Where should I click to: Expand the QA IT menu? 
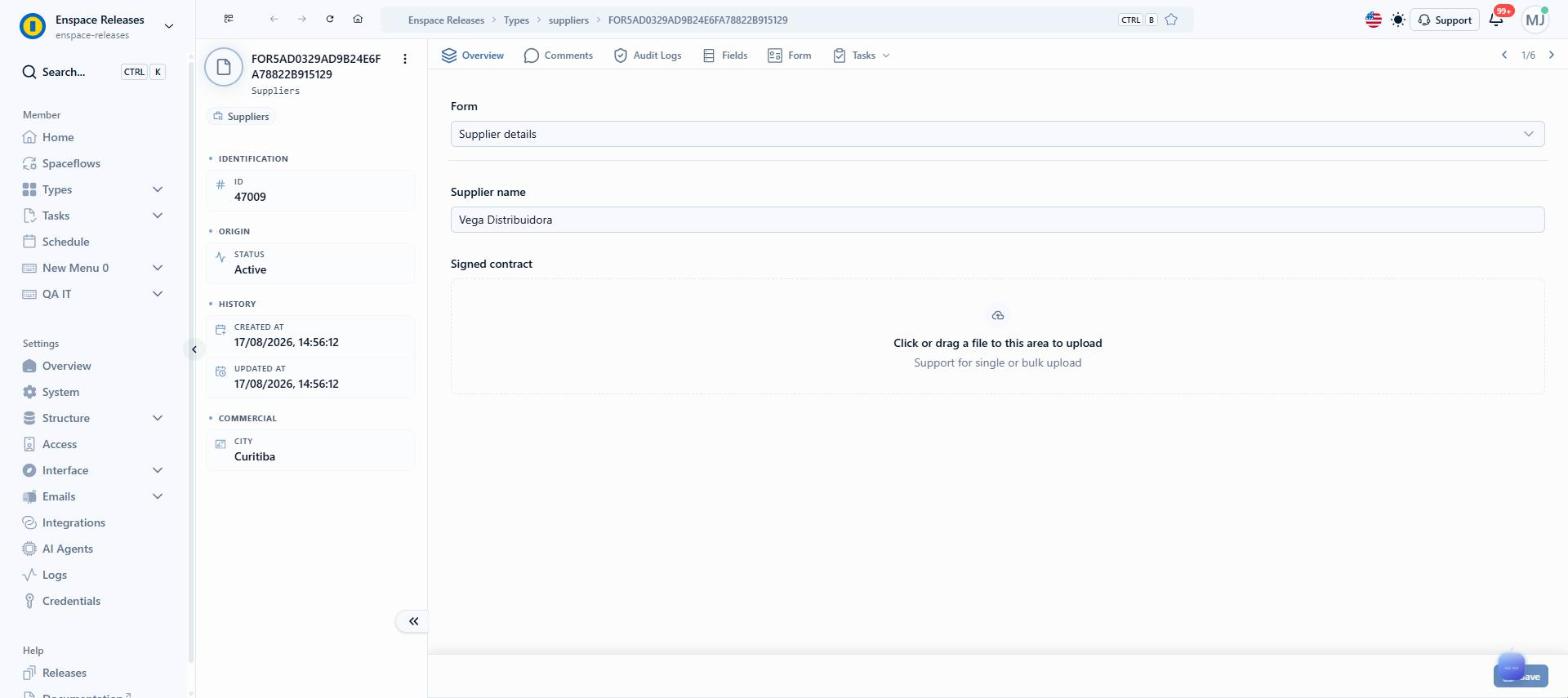click(157, 294)
